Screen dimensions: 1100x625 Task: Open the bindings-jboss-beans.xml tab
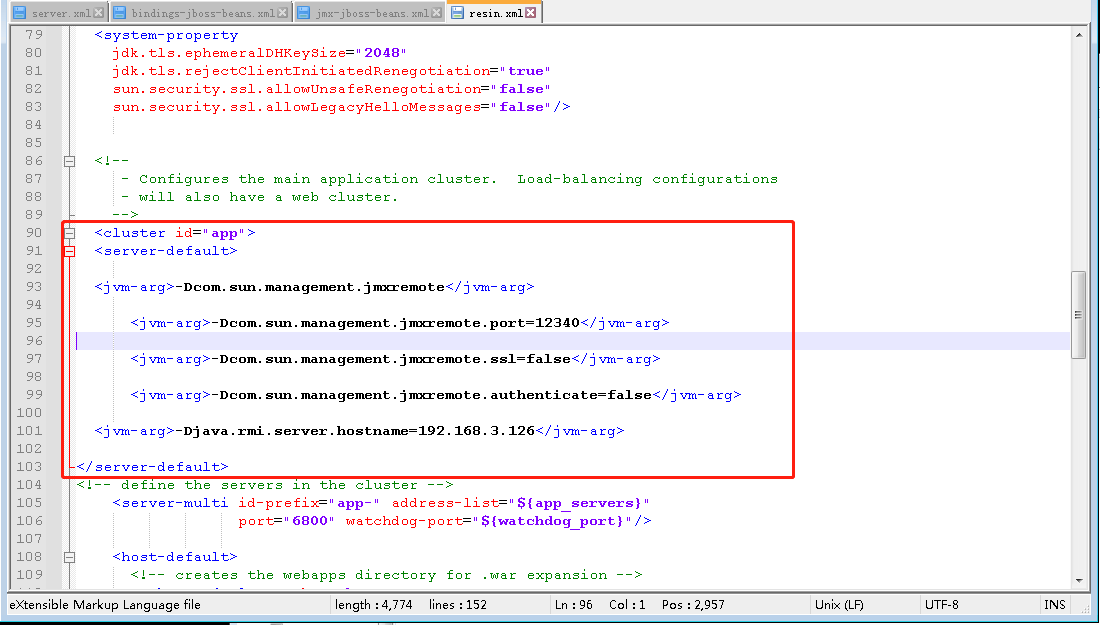[200, 13]
